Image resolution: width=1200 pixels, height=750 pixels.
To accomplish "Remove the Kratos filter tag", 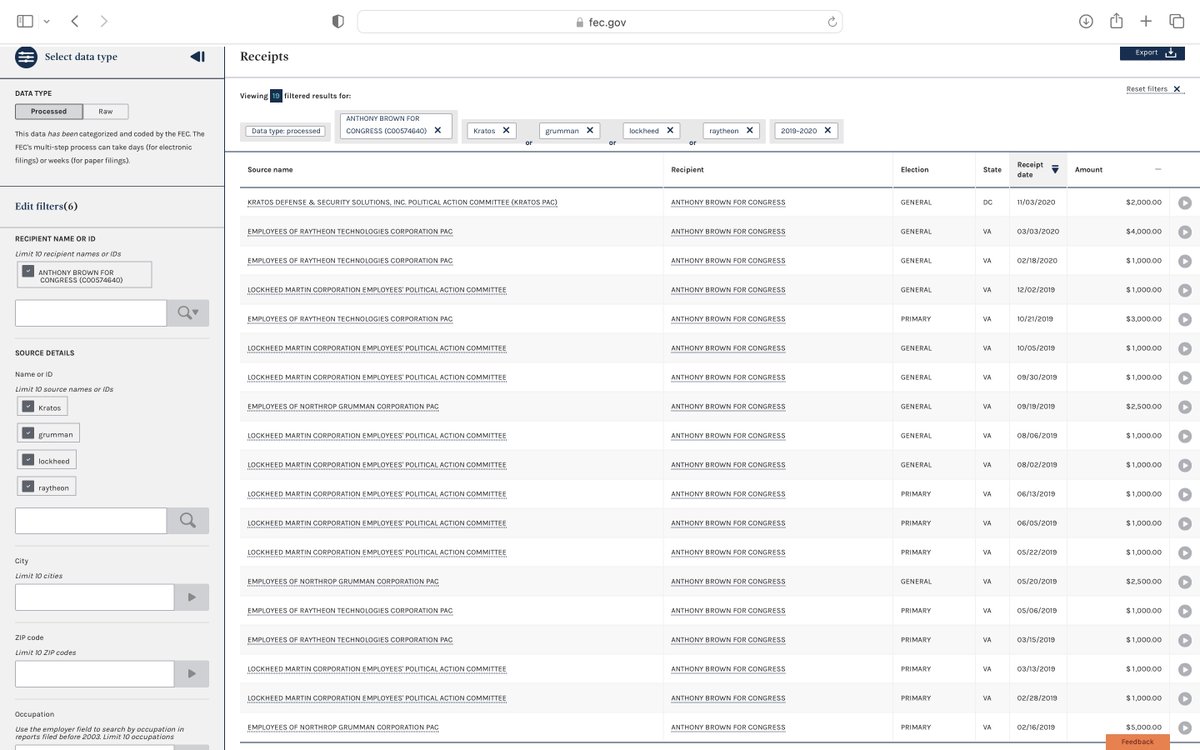I will pos(505,130).
